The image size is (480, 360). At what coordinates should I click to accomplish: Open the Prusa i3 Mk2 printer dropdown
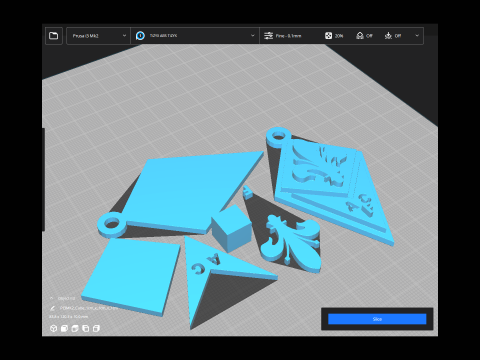98,36
